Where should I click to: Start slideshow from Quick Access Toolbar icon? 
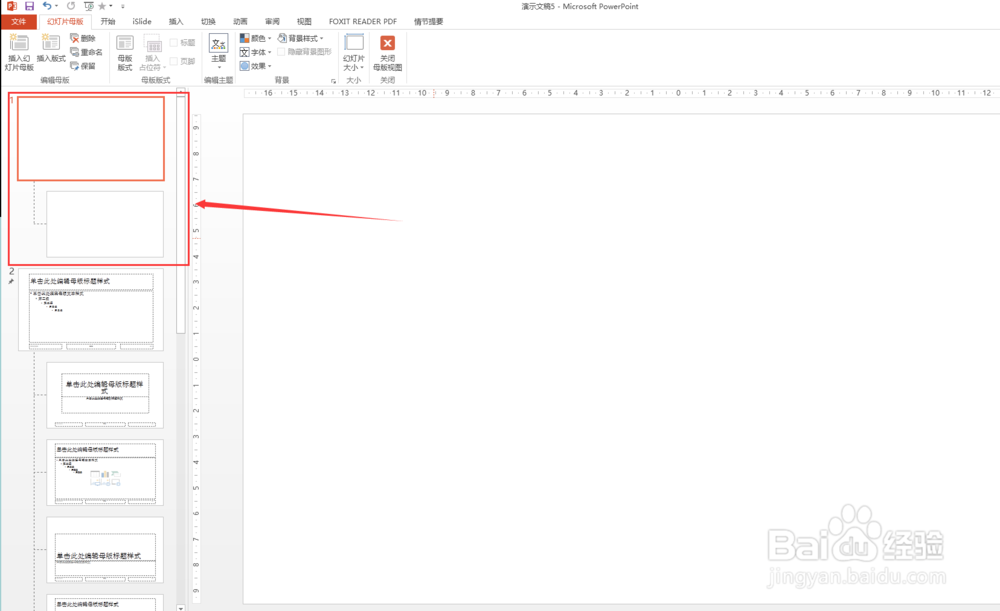(88, 6)
